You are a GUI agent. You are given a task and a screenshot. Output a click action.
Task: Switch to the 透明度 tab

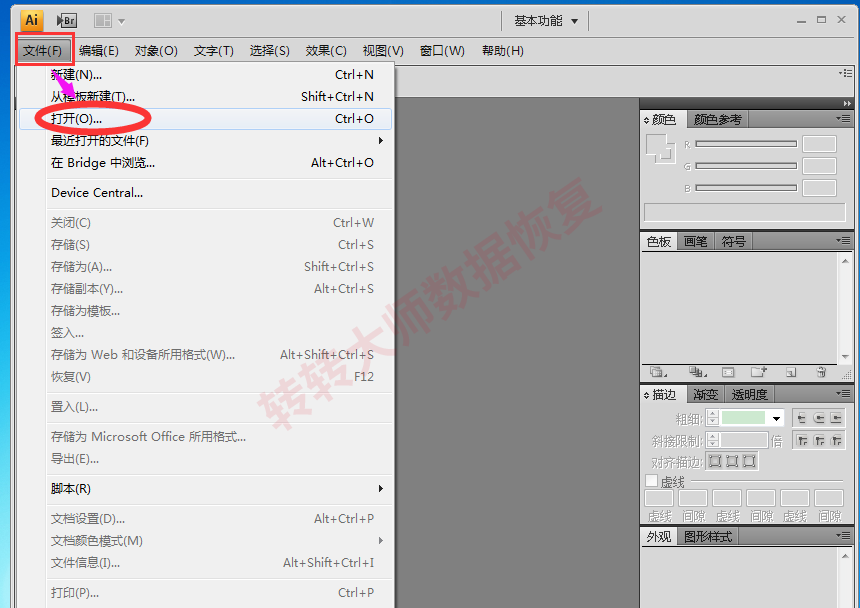pyautogui.click(x=749, y=395)
